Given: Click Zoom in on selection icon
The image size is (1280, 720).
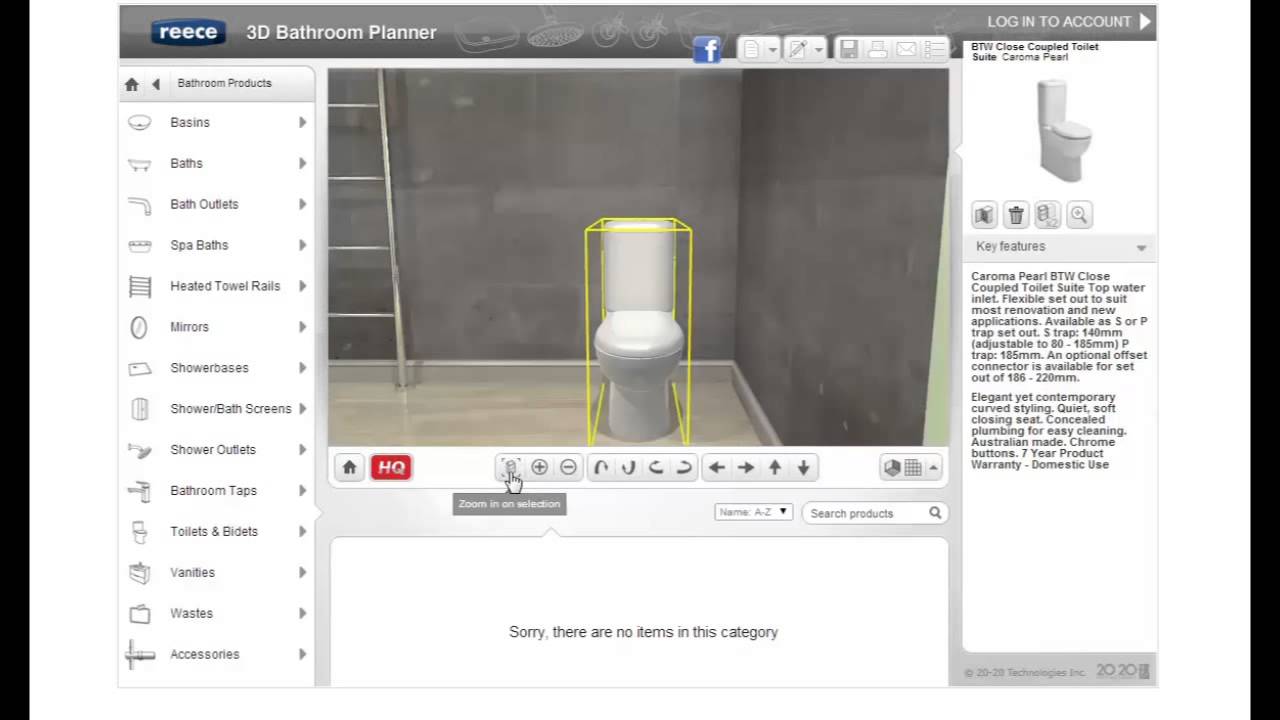Looking at the screenshot, I should [x=510, y=467].
